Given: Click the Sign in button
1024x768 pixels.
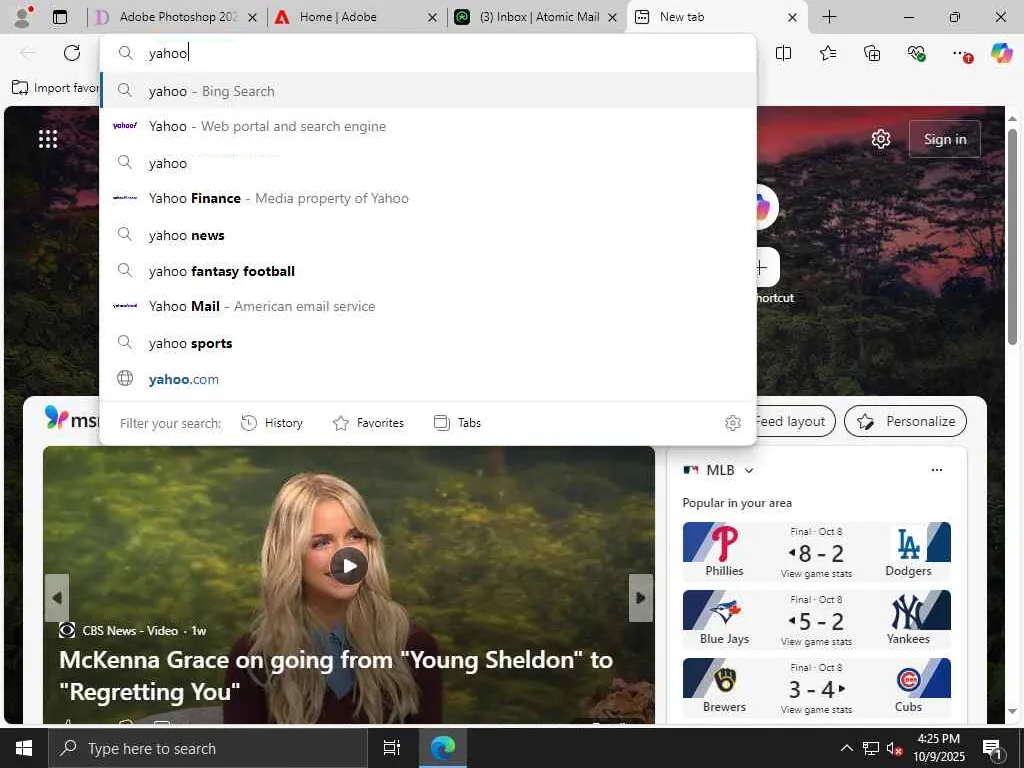Looking at the screenshot, I should click(944, 139).
